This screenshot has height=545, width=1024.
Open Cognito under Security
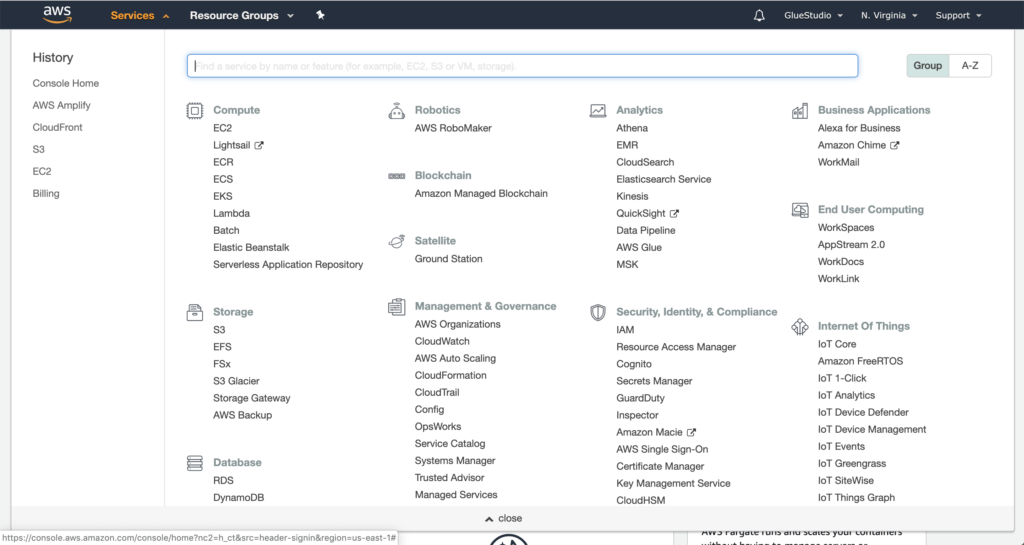pos(634,364)
